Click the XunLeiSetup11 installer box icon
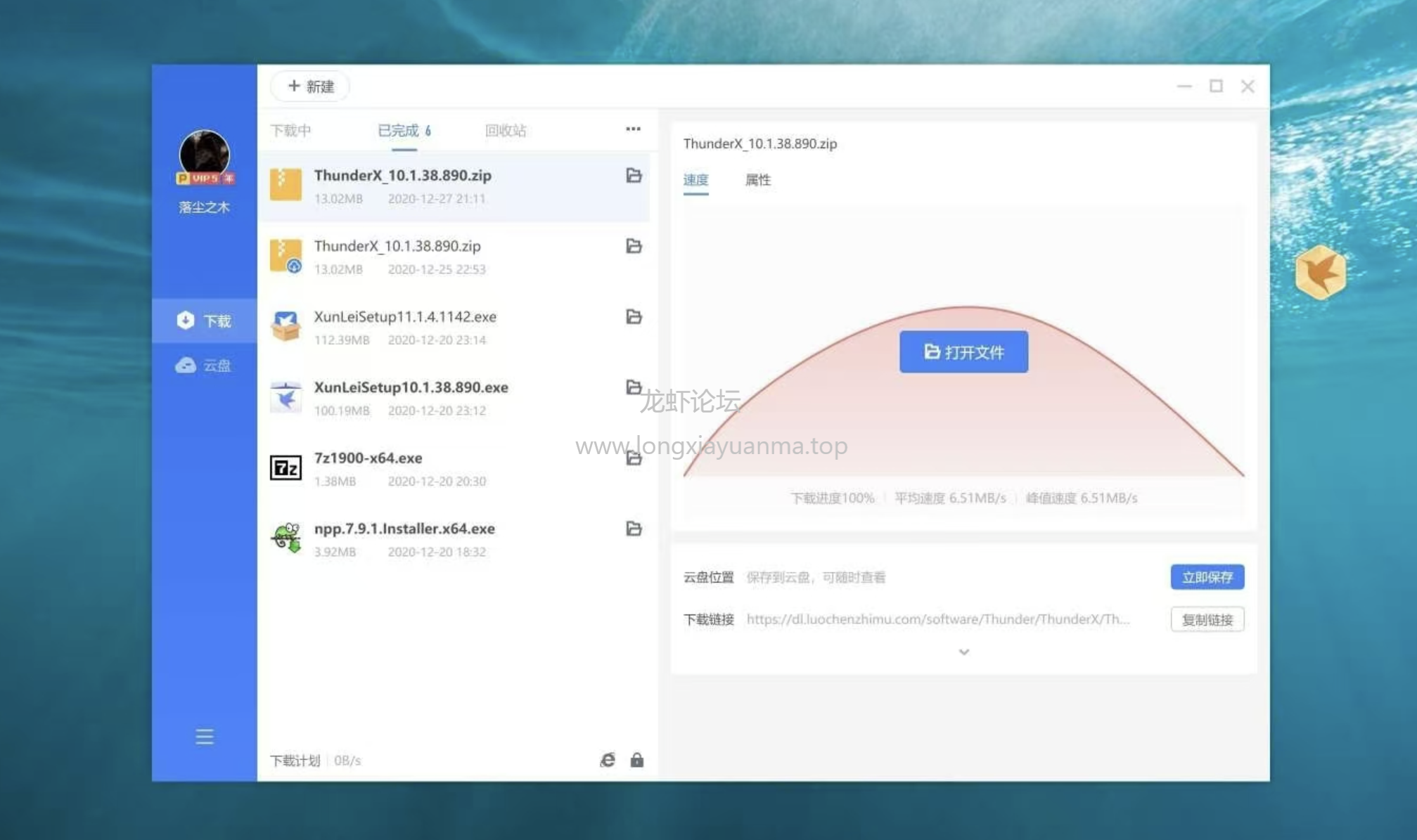This screenshot has width=1417, height=840. [286, 325]
